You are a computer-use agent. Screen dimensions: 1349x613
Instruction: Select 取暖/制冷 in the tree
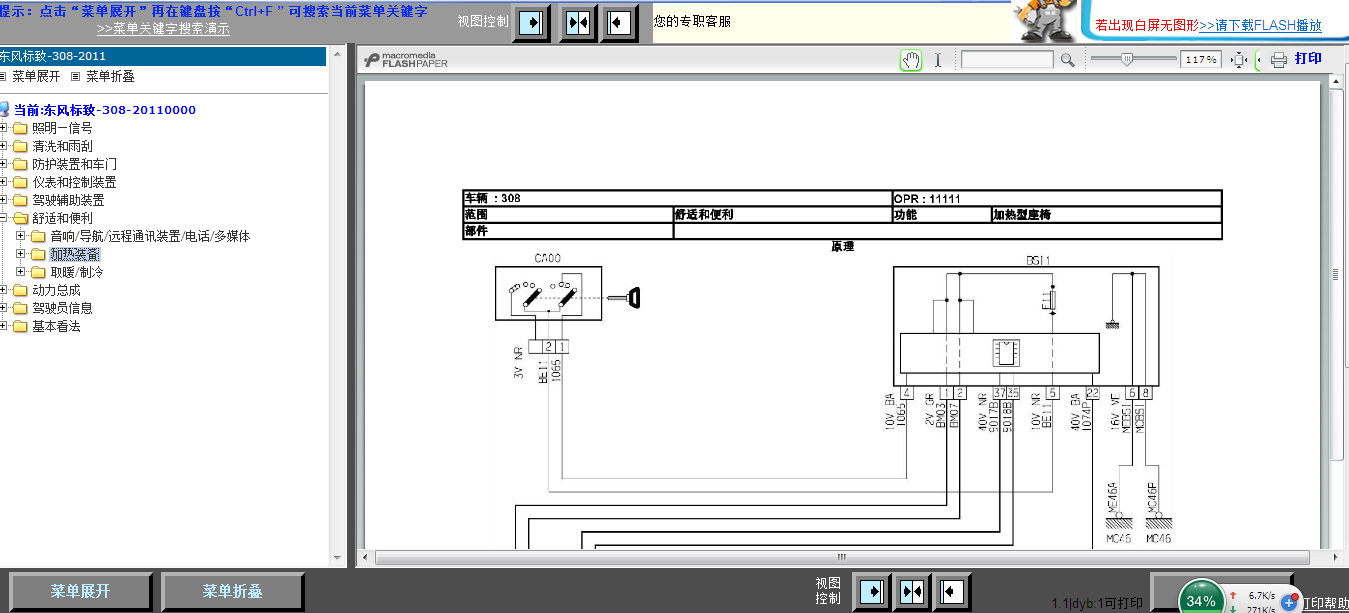[77, 272]
